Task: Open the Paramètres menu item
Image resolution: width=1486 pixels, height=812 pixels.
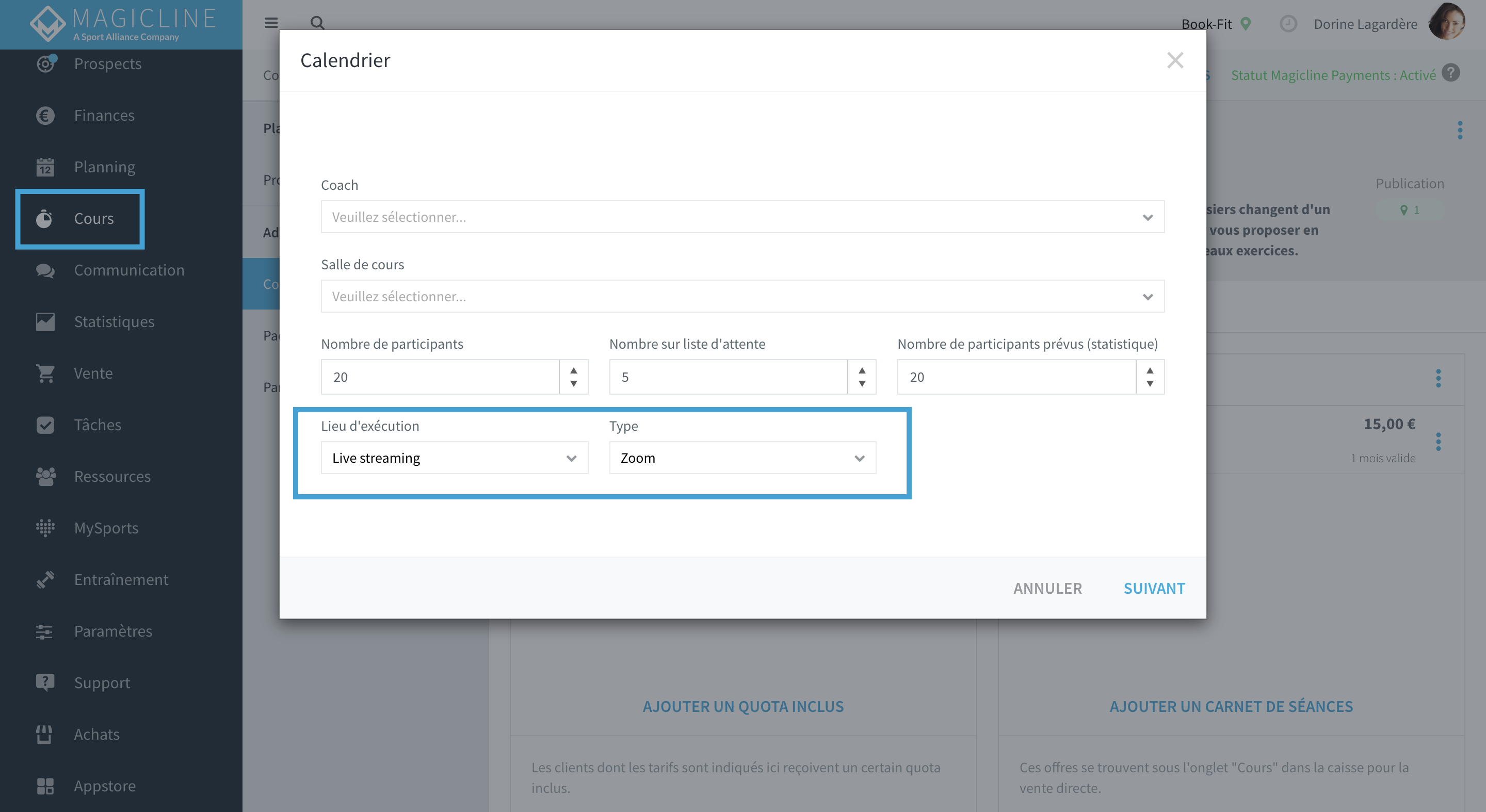Action: (x=113, y=631)
